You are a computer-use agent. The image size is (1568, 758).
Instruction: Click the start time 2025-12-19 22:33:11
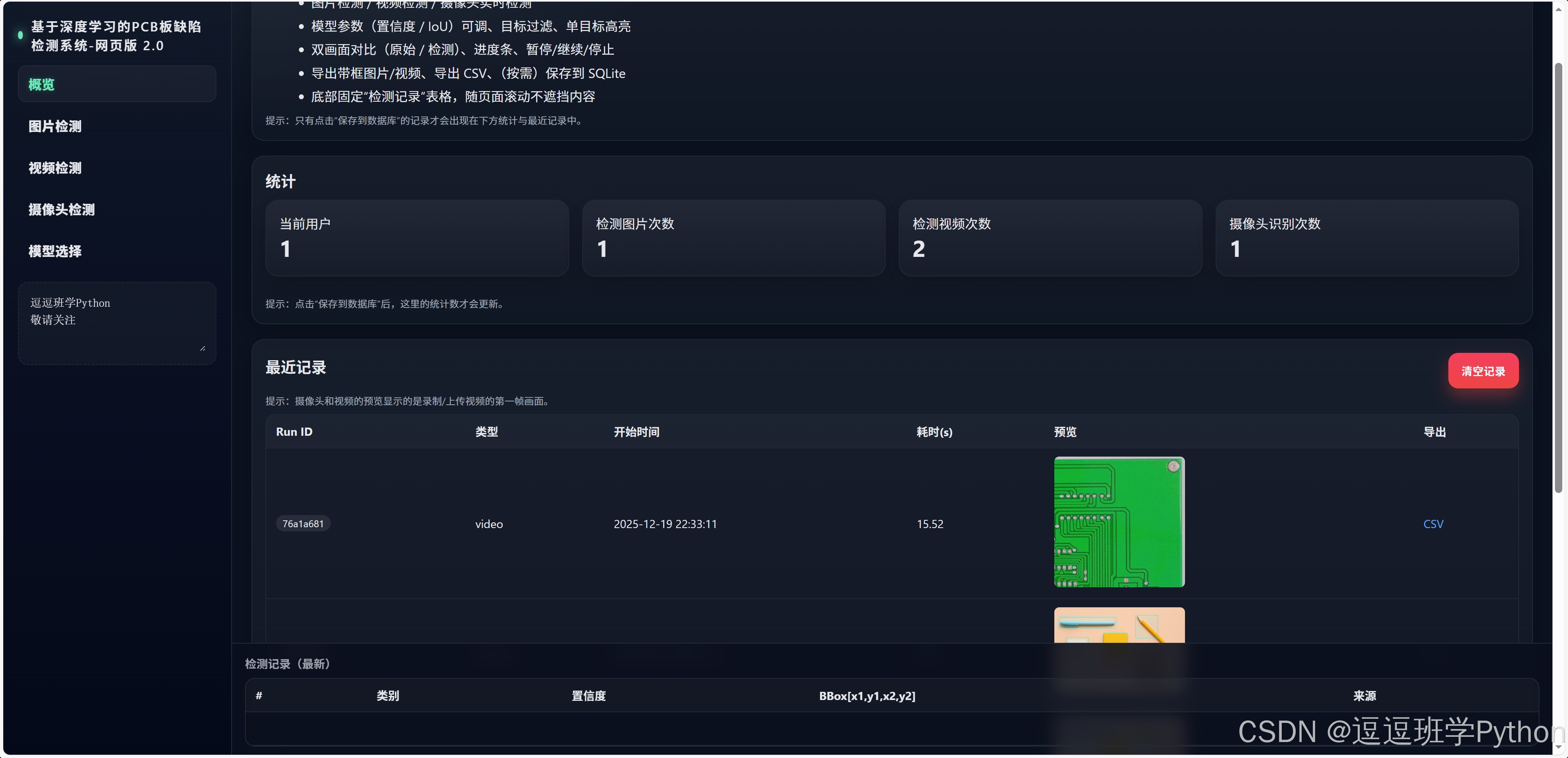click(665, 524)
